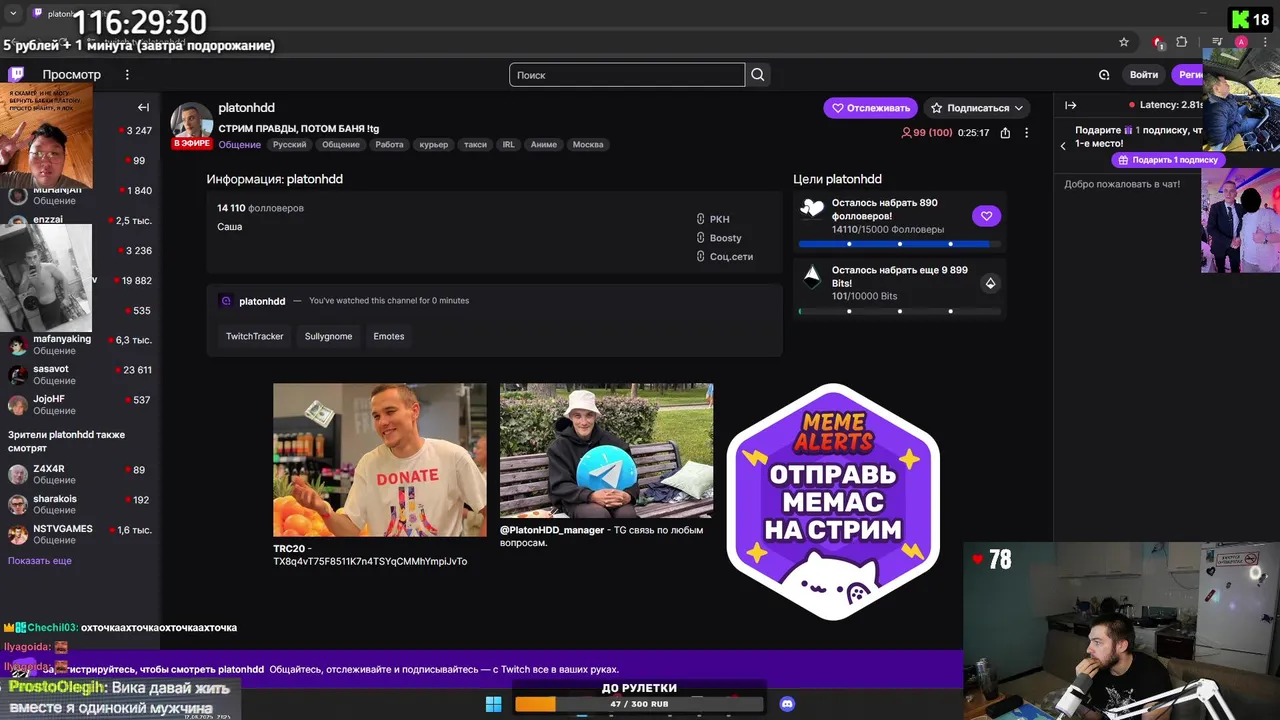Viewport: 1280px width, 720px height.
Task: Click in the Поиск search field
Action: click(627, 75)
